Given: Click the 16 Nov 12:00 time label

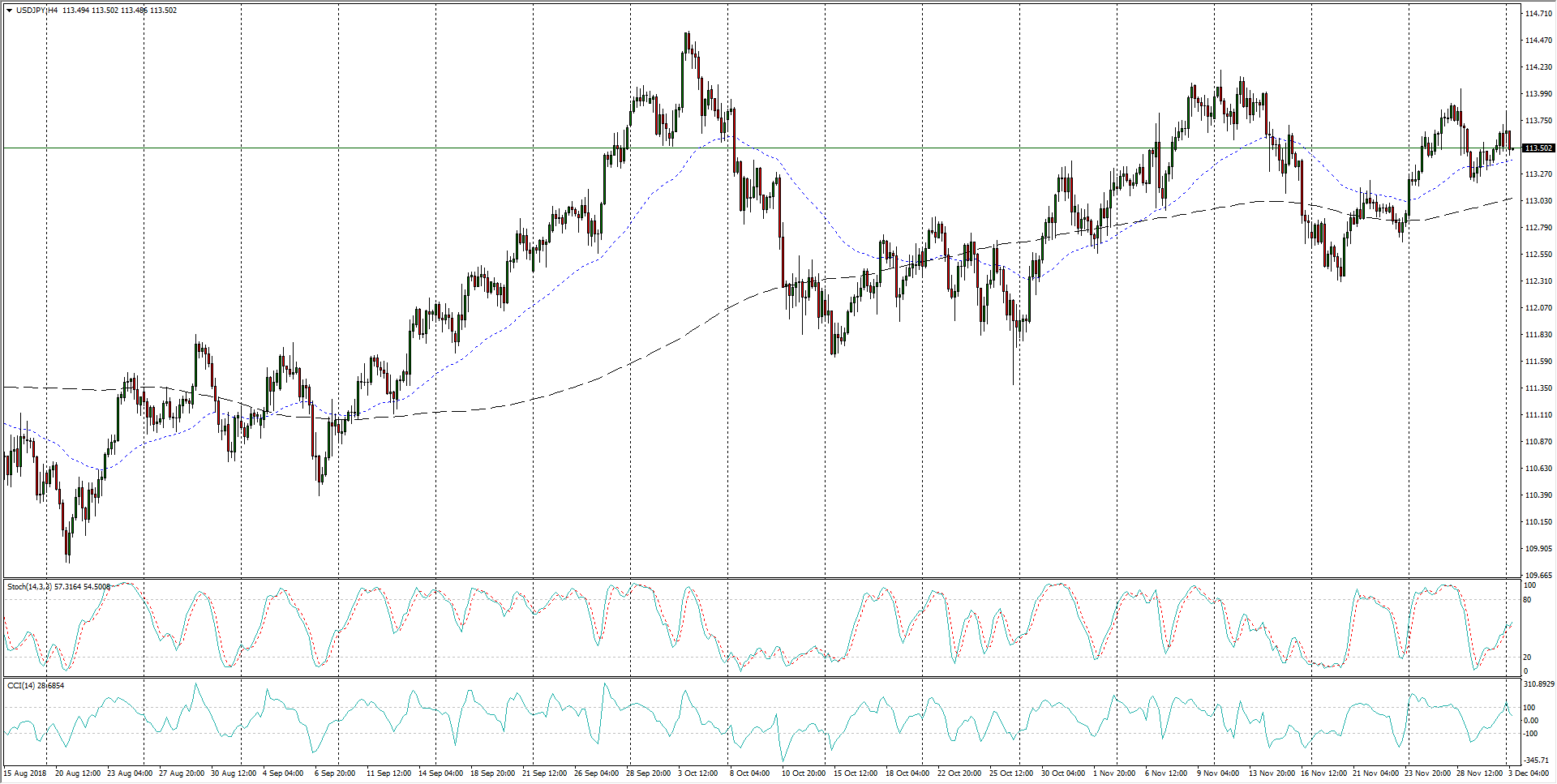Looking at the screenshot, I should click(1323, 773).
